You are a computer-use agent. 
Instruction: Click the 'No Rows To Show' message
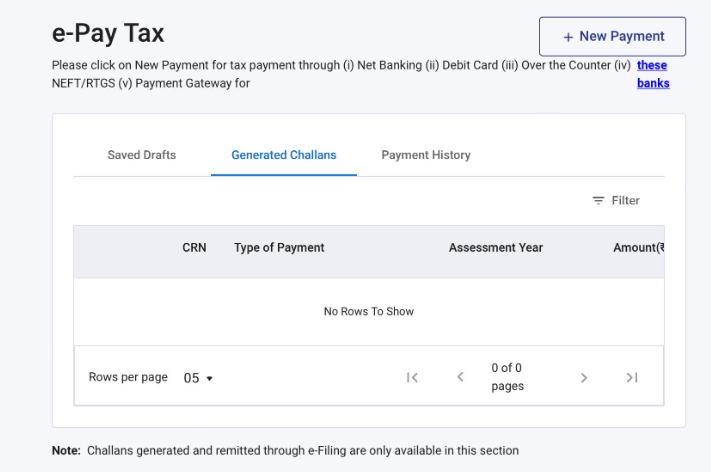[368, 312]
